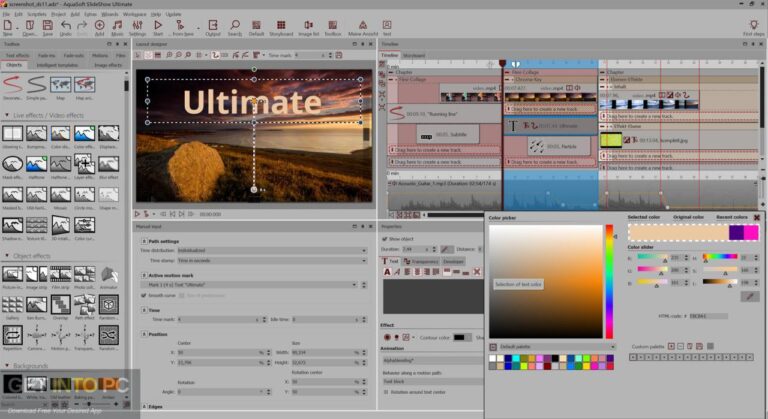The width and height of the screenshot is (768, 419).
Task: Click the Music note toolbar icon
Action: coord(118,25)
